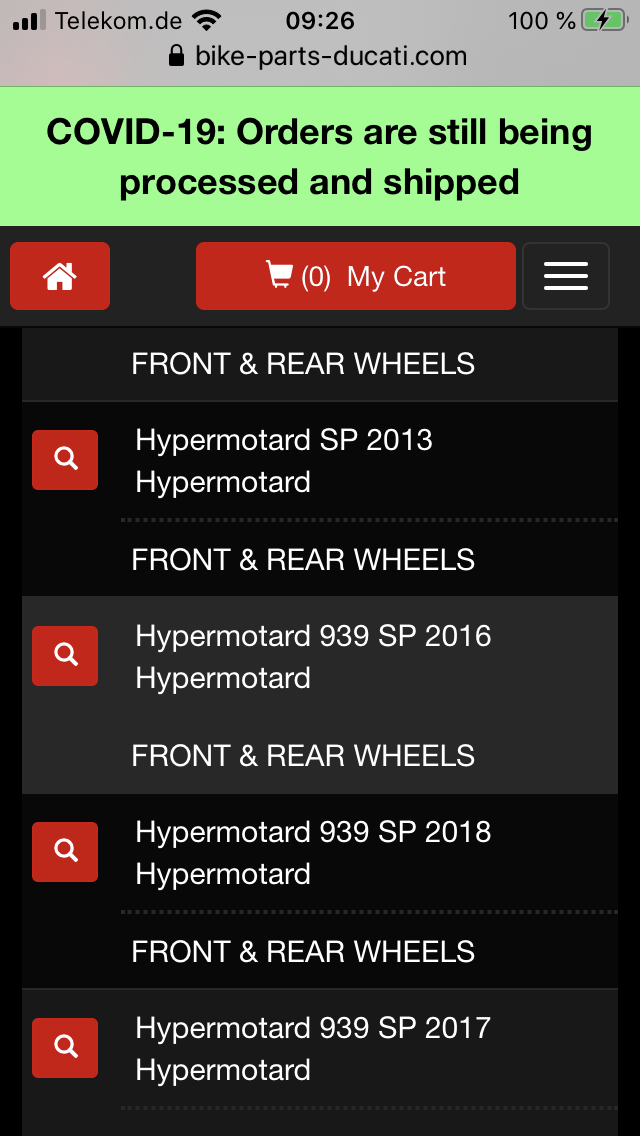Image resolution: width=640 pixels, height=1136 pixels.
Task: Tap the battery indicator in status bar
Action: 605,20
